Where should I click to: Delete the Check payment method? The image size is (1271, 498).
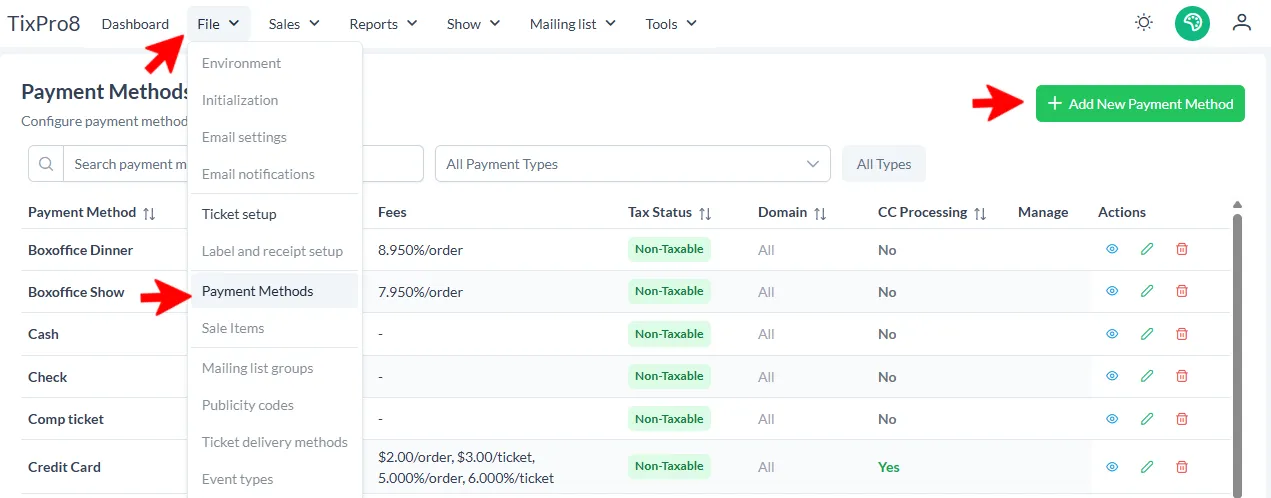pos(1182,376)
